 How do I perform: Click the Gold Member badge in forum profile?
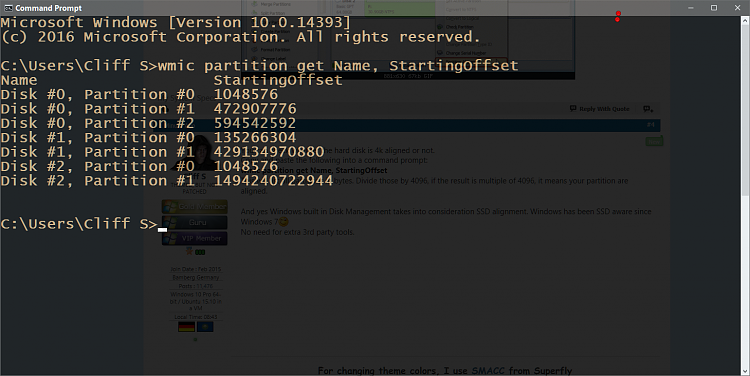(195, 207)
